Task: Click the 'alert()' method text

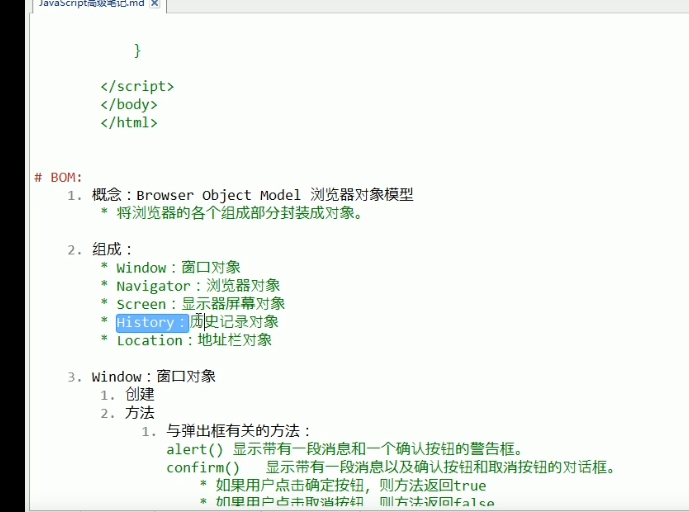Action: [x=195, y=450]
